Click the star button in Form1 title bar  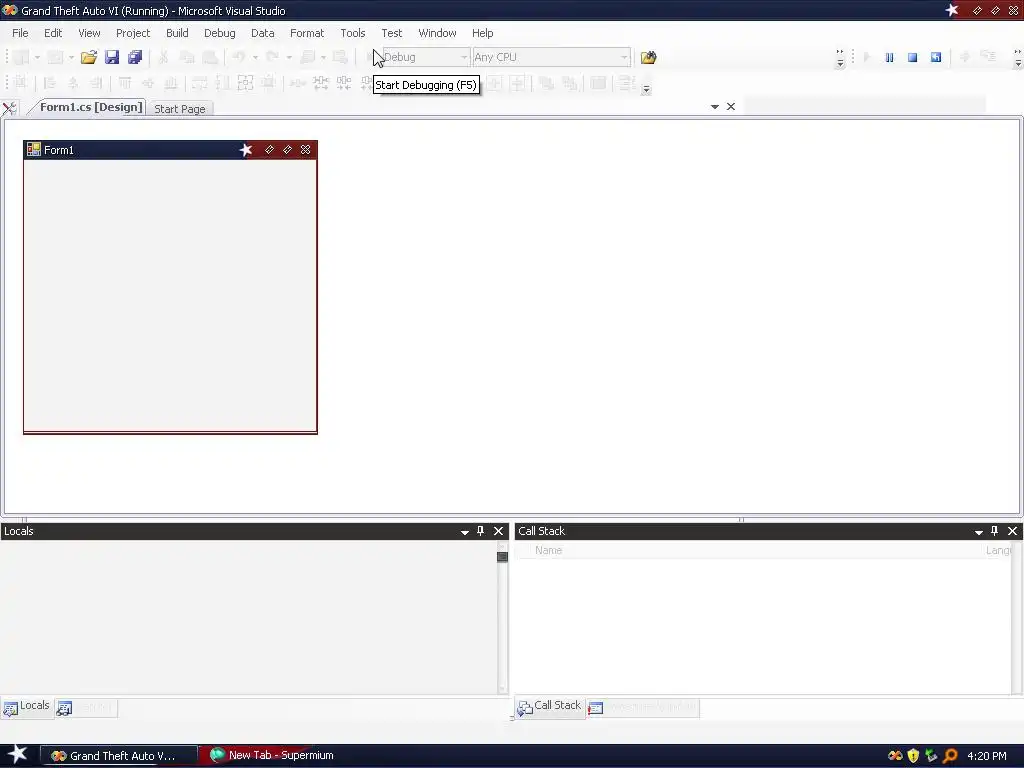[x=246, y=150]
